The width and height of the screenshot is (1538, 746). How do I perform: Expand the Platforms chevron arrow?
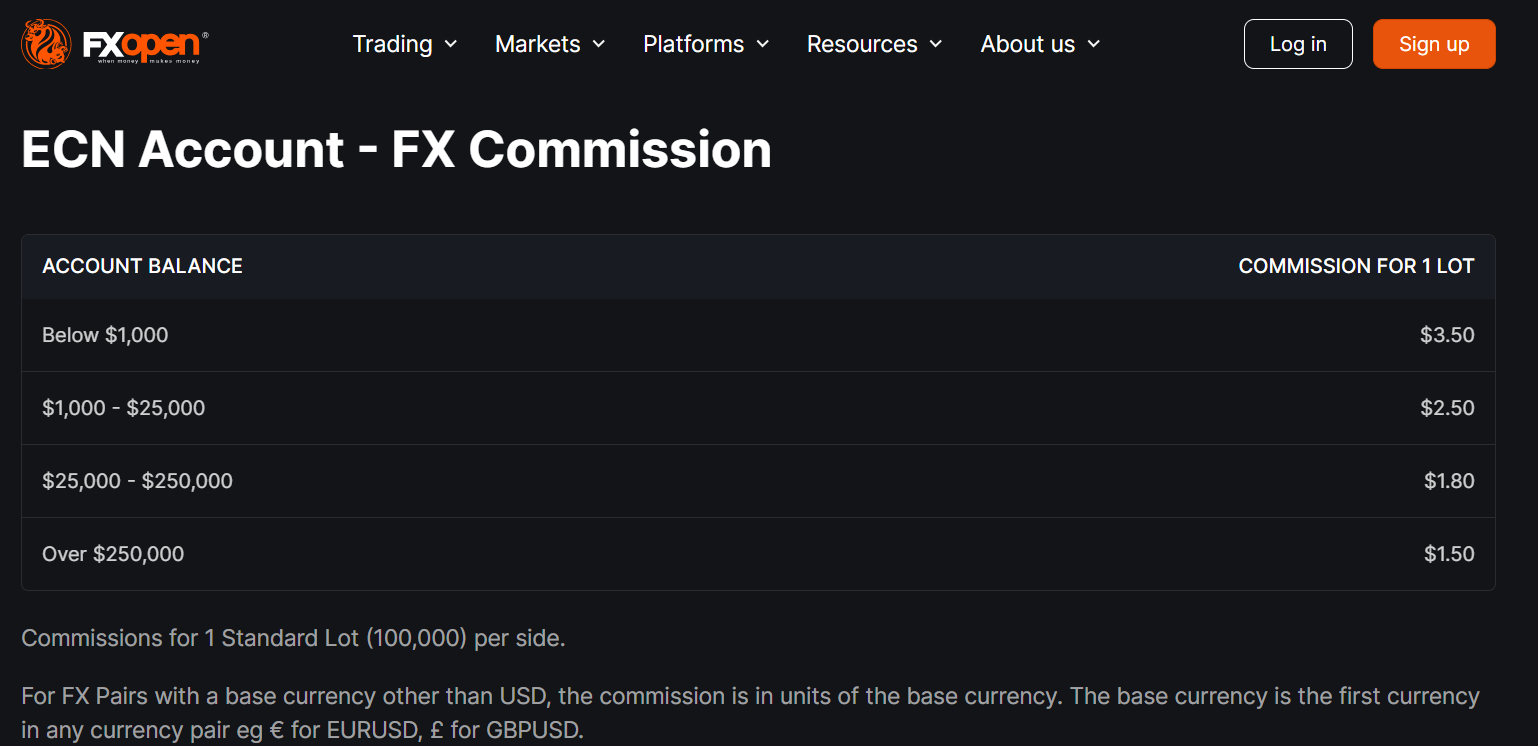pyautogui.click(x=763, y=44)
